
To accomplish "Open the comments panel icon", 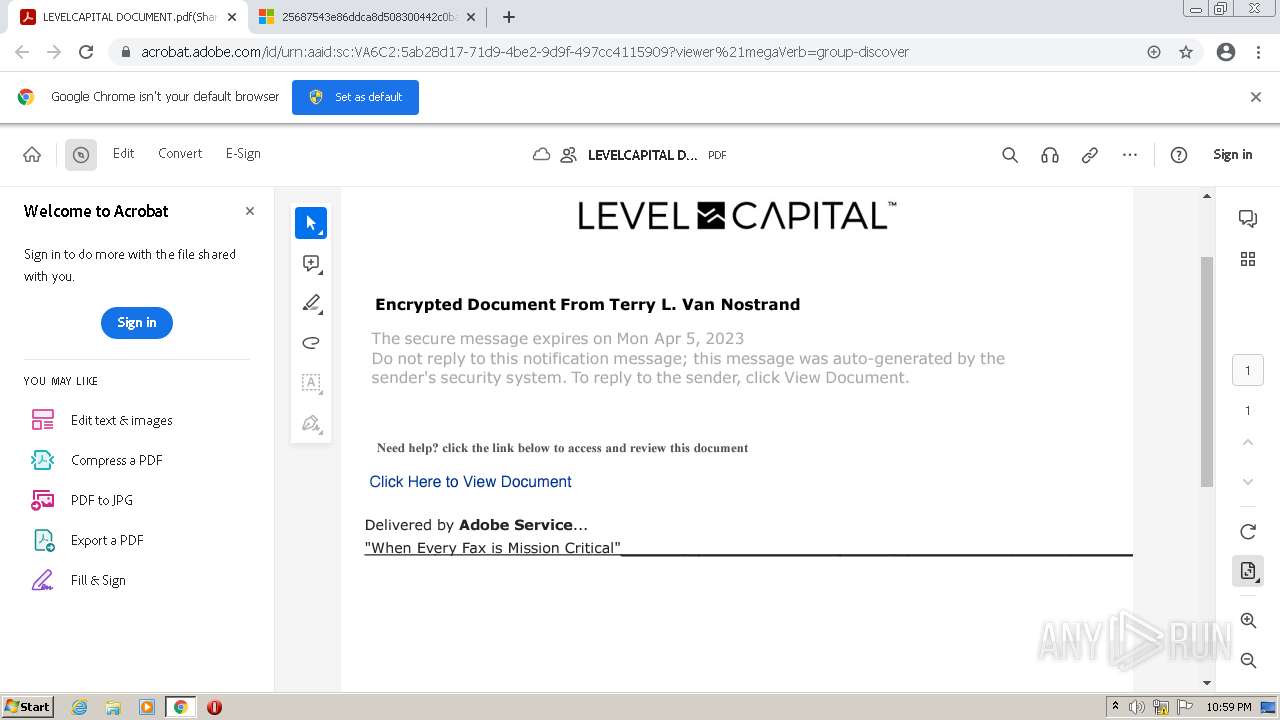I will [x=1247, y=219].
